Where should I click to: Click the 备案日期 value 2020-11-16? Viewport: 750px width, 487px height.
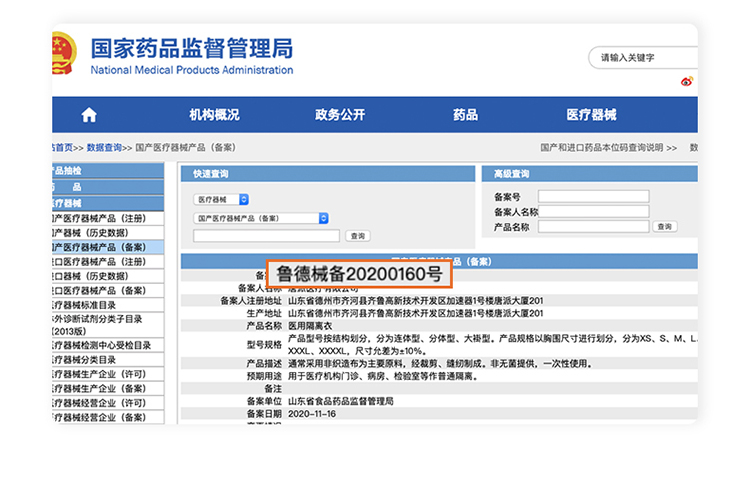pos(312,414)
